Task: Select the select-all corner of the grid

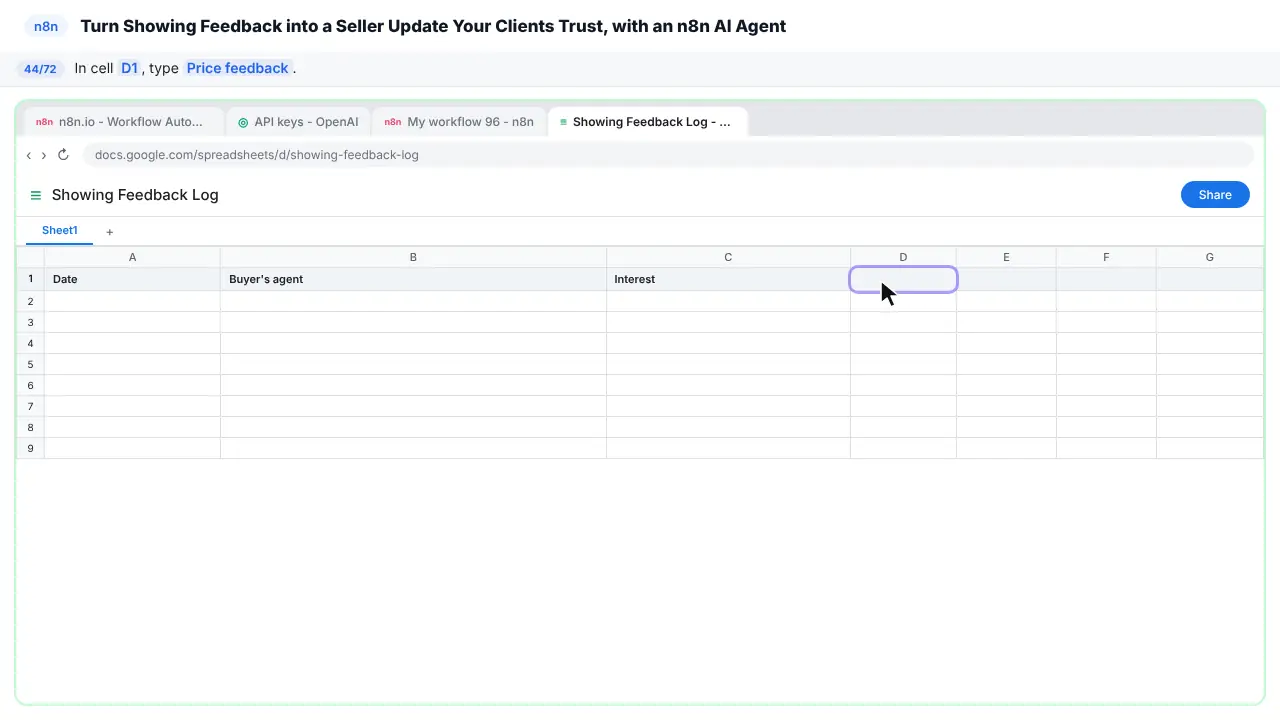Action: coord(30,257)
